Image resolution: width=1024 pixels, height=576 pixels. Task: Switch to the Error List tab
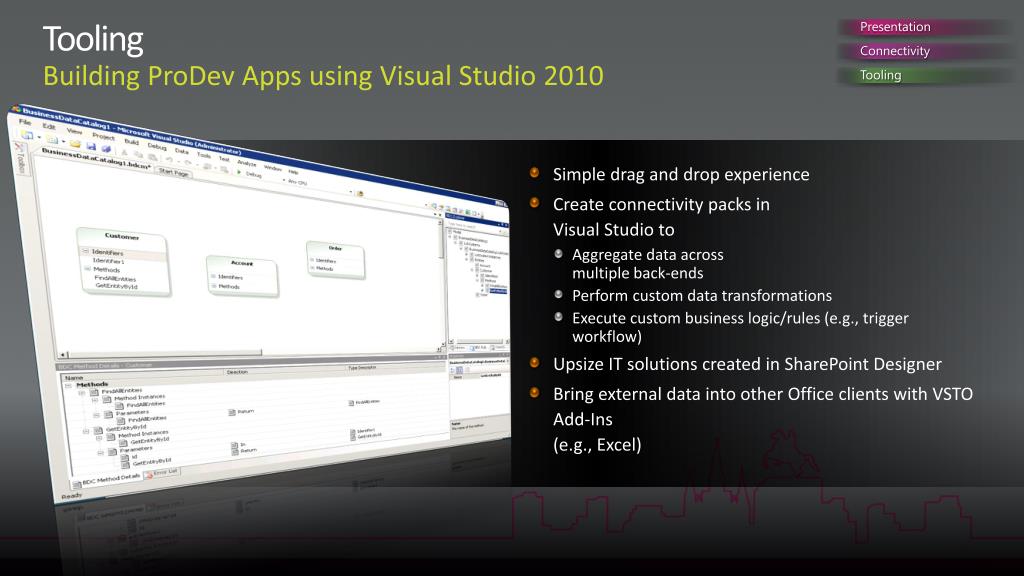[x=160, y=473]
